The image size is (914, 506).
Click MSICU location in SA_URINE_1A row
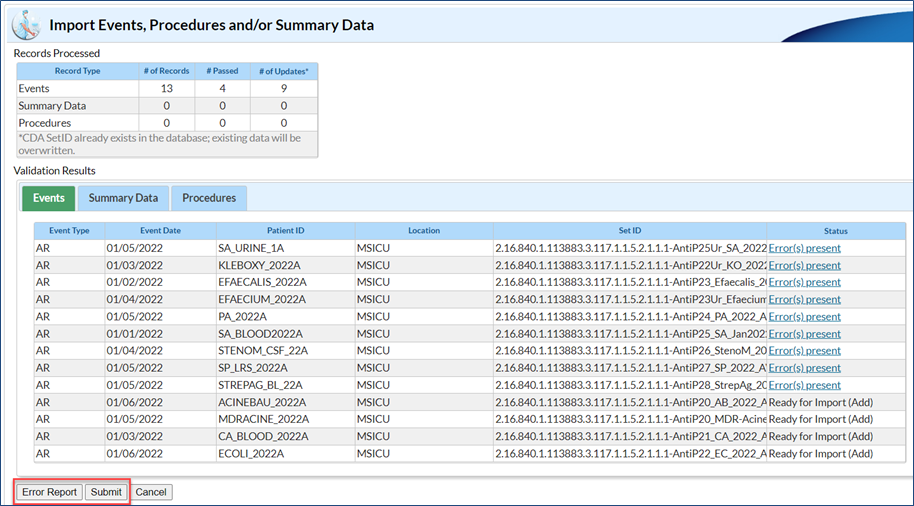[424, 248]
